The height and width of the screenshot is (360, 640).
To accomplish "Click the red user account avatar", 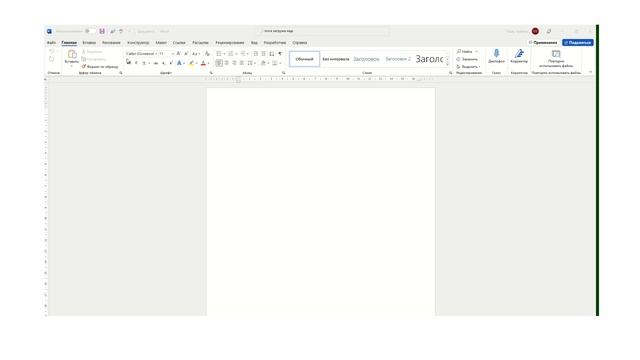I will [535, 31].
